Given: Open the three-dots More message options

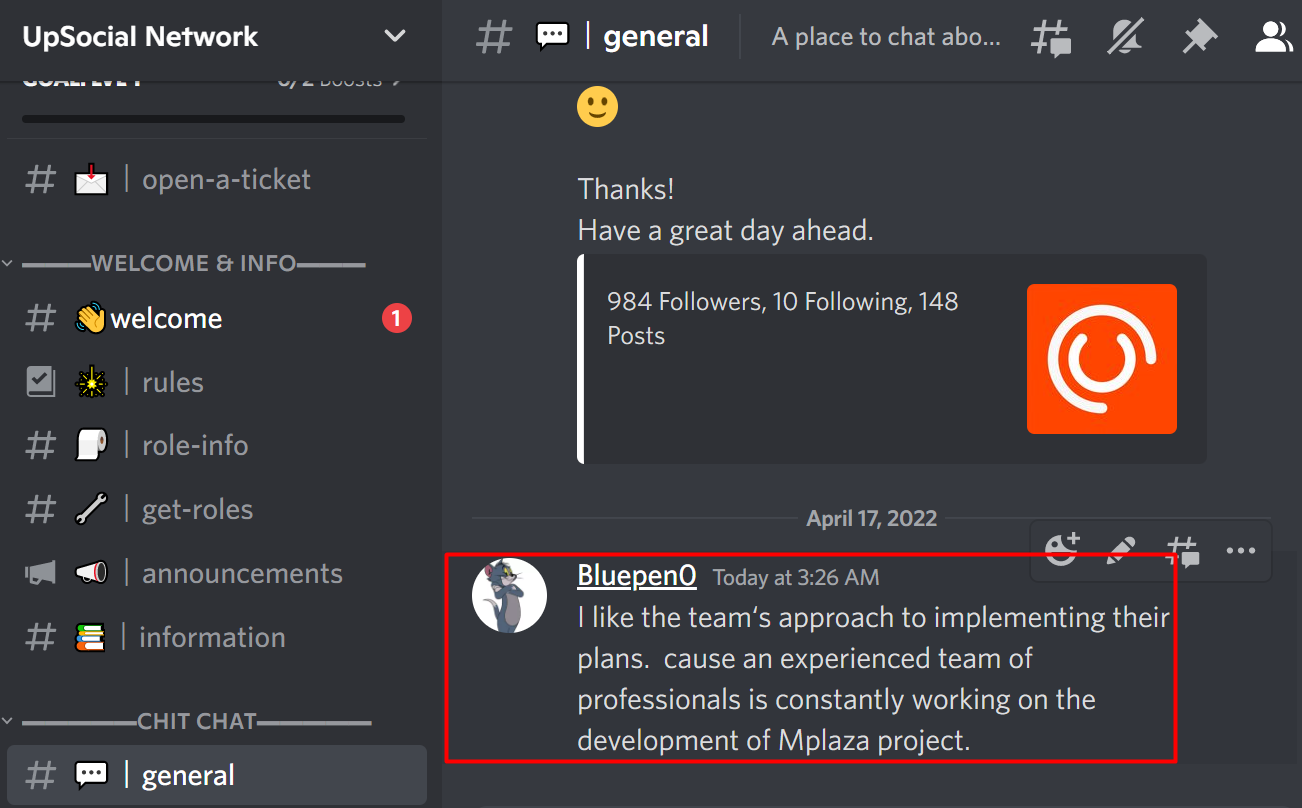Looking at the screenshot, I should pyautogui.click(x=1241, y=550).
